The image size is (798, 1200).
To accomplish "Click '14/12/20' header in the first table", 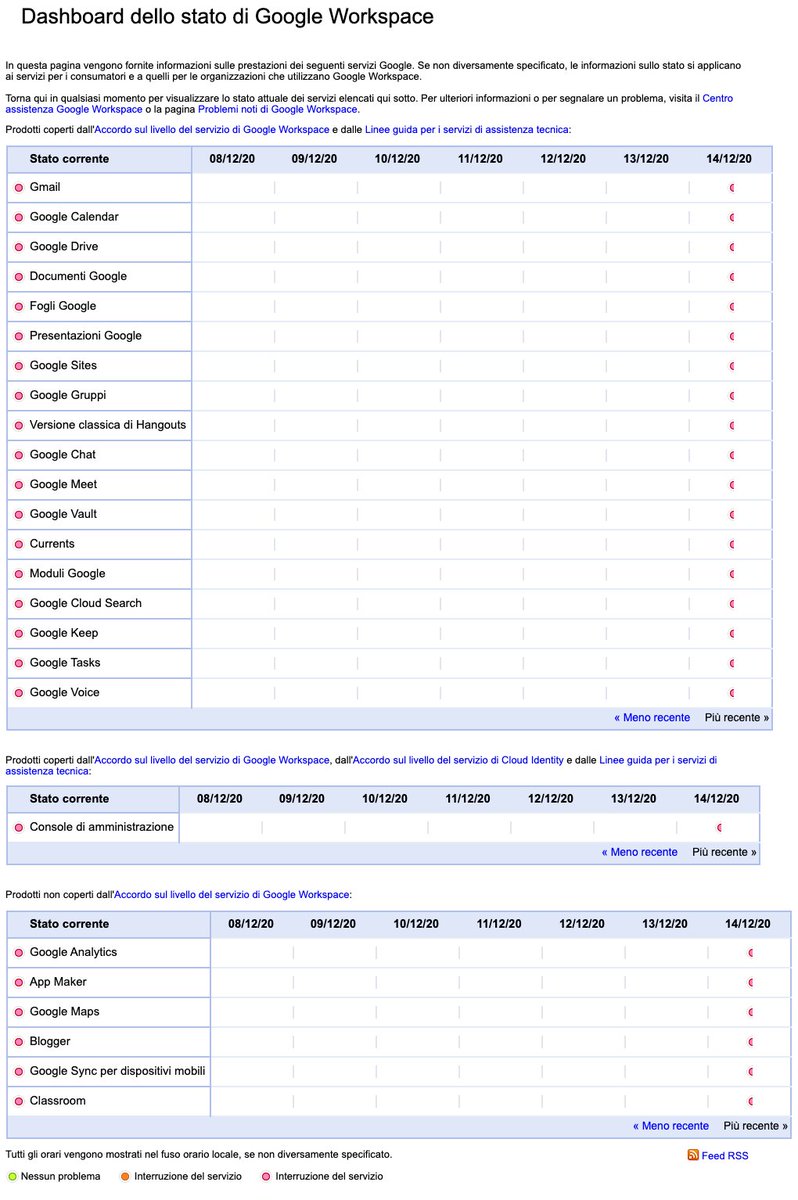I will 729,159.
